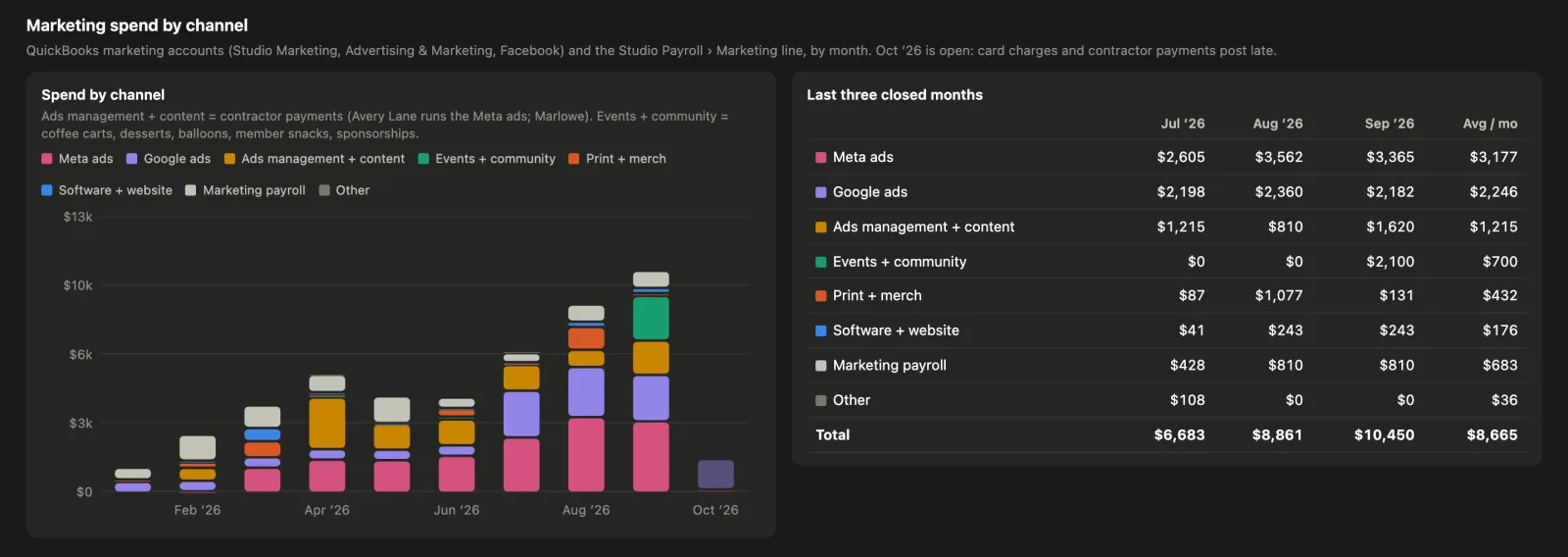This screenshot has height=557, width=1568.
Task: Click the Other row swatch in table
Action: click(821, 400)
